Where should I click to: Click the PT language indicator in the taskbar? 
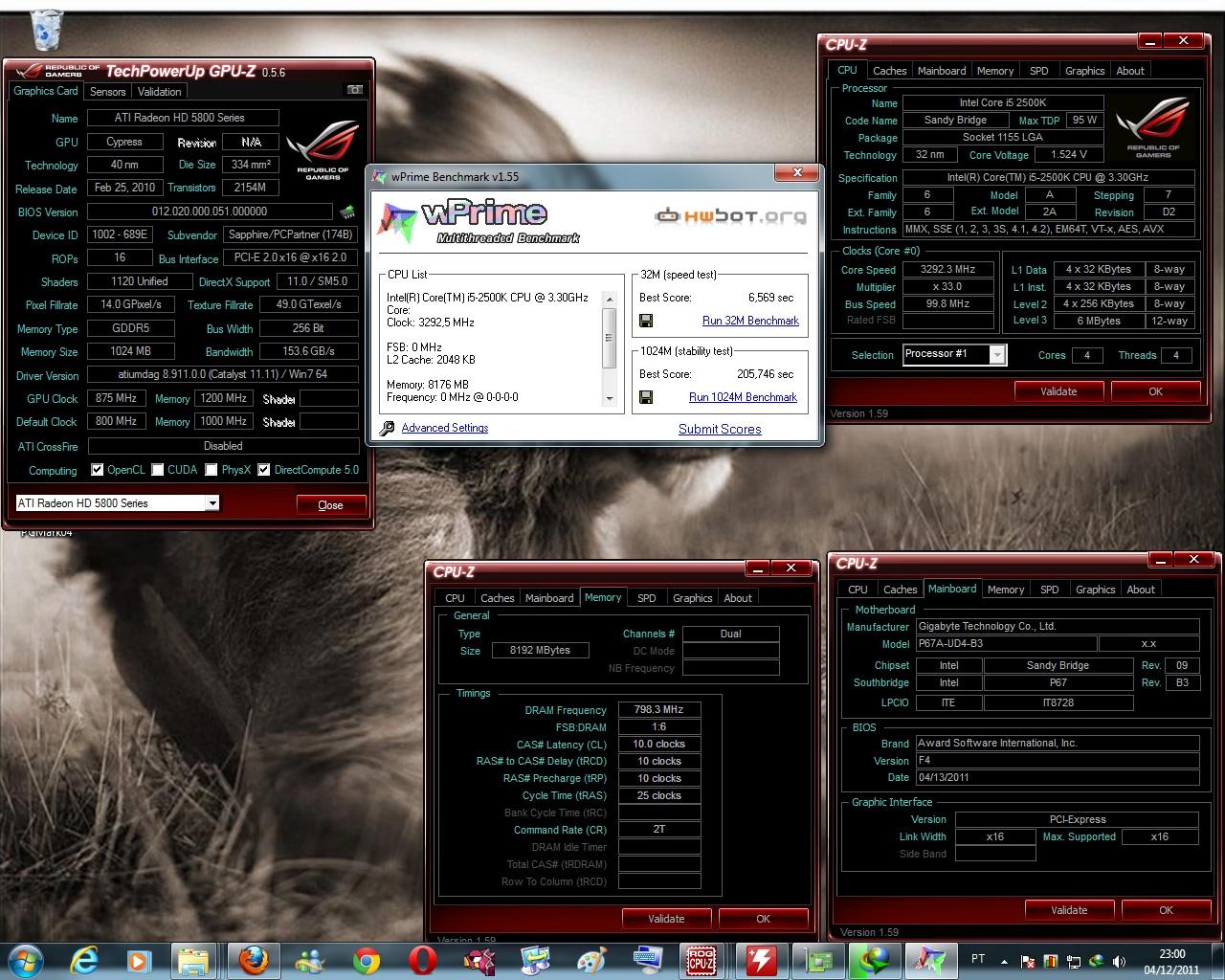click(x=978, y=959)
